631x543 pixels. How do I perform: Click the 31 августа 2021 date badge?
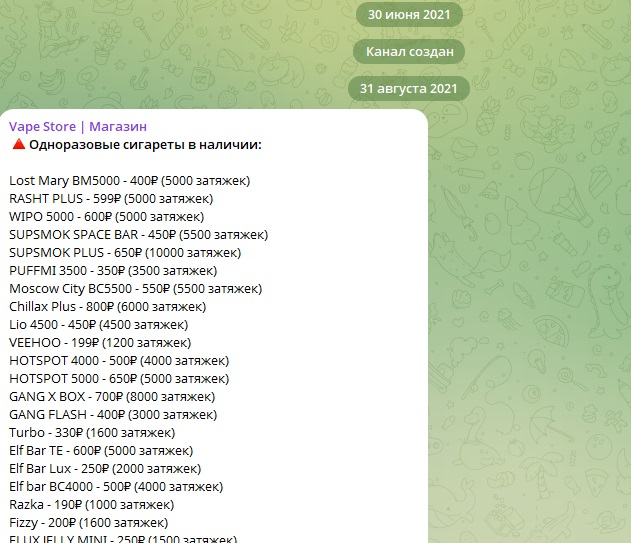click(409, 89)
